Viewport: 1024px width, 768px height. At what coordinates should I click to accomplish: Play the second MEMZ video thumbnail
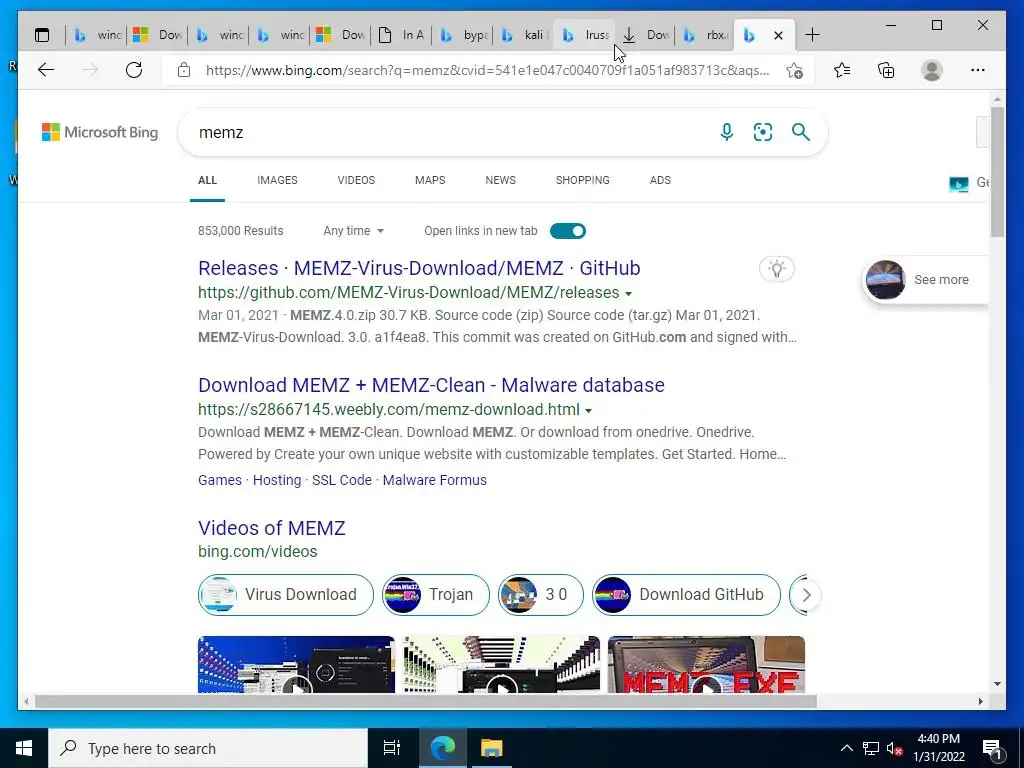pyautogui.click(x=501, y=664)
